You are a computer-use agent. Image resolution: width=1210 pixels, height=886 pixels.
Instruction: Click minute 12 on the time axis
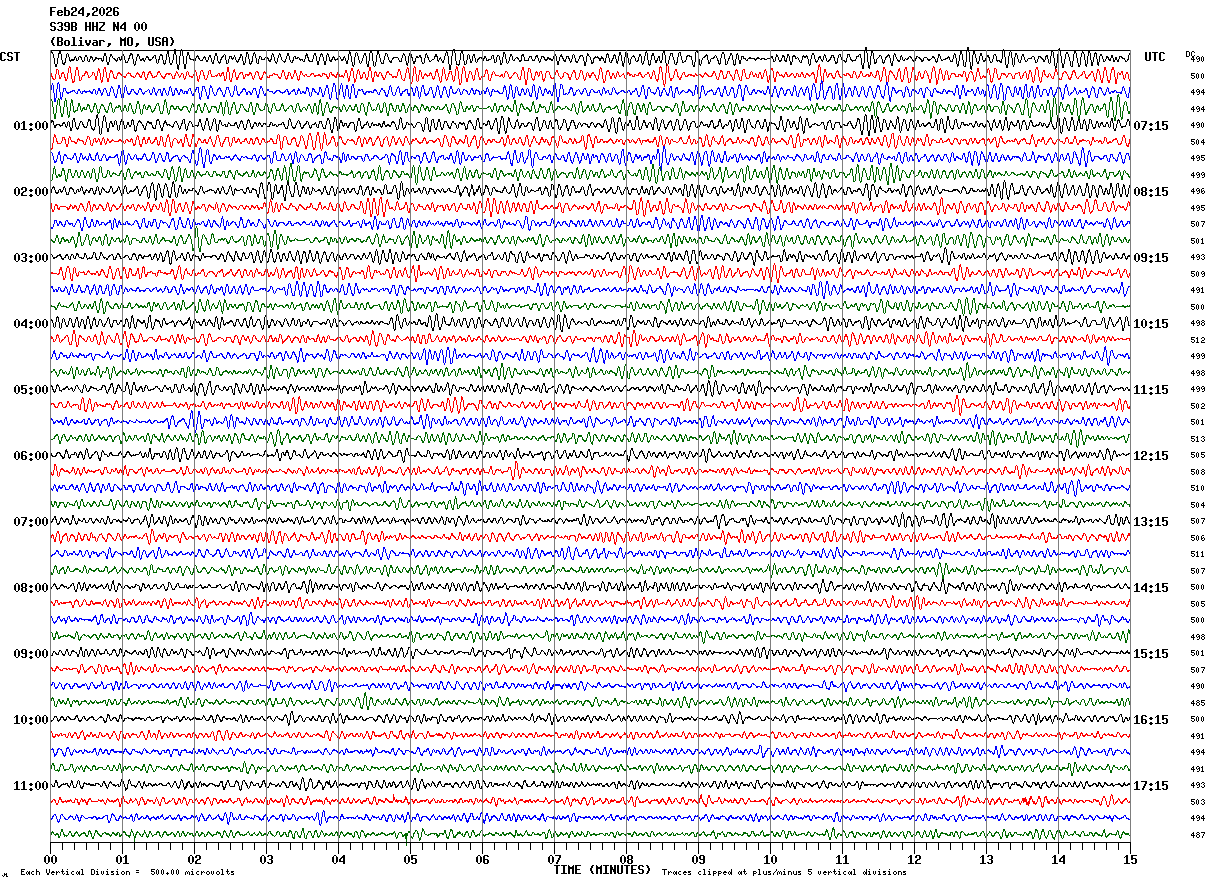click(914, 859)
